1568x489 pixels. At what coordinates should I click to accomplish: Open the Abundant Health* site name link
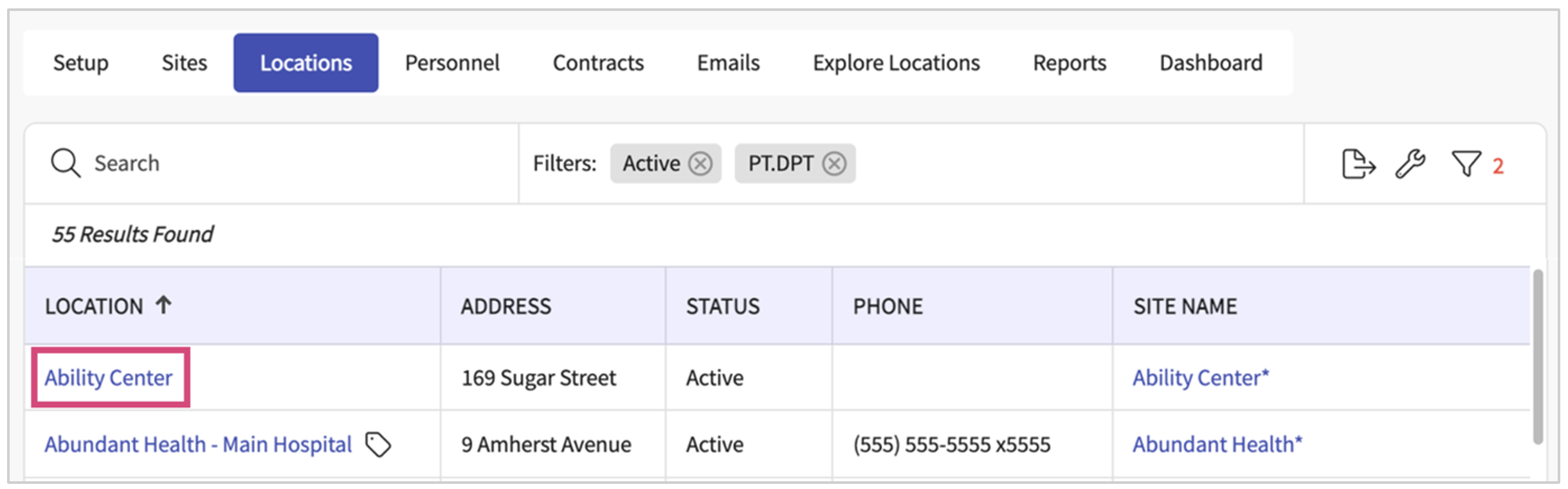1217,445
